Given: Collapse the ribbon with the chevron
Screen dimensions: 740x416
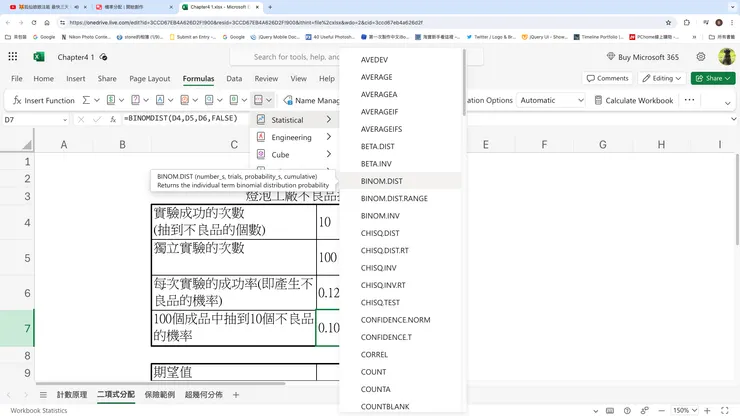Looking at the screenshot, I should 727,102.
